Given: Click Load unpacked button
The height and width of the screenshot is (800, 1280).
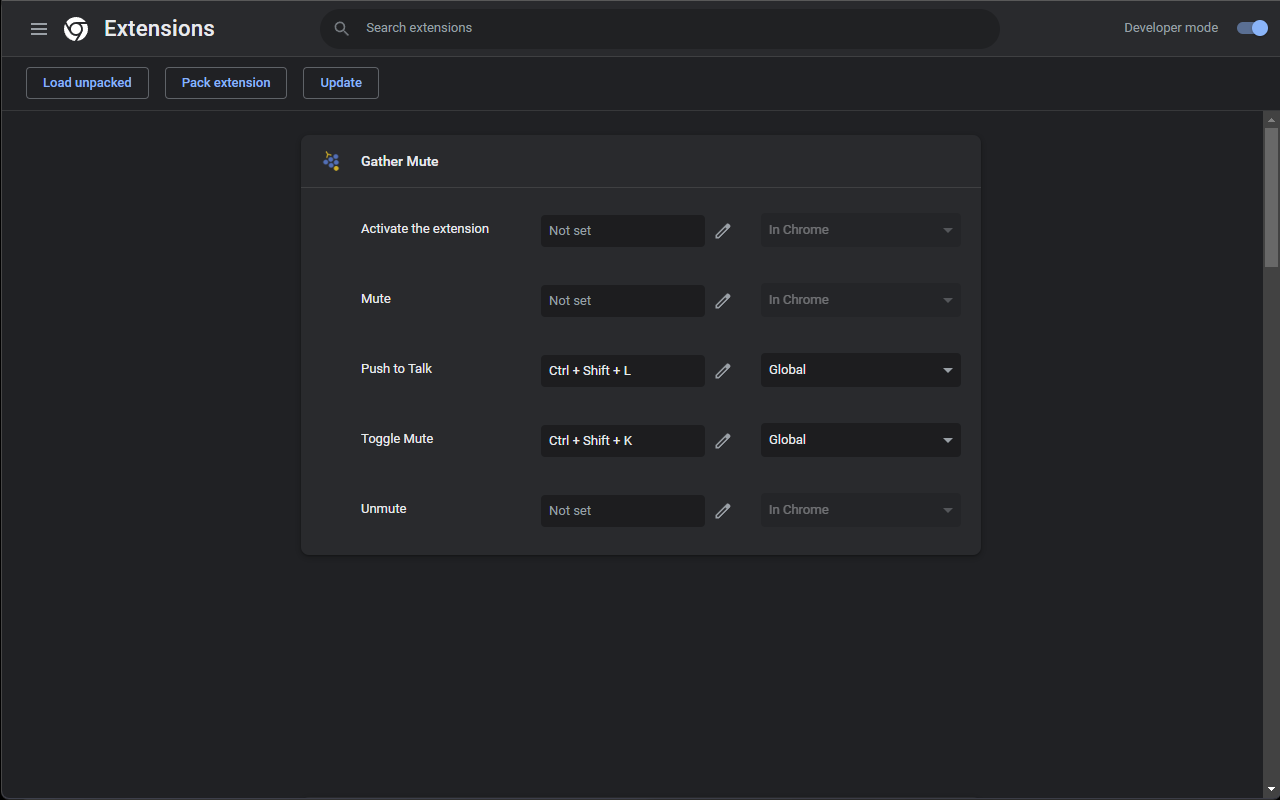Looking at the screenshot, I should click(x=87, y=83).
